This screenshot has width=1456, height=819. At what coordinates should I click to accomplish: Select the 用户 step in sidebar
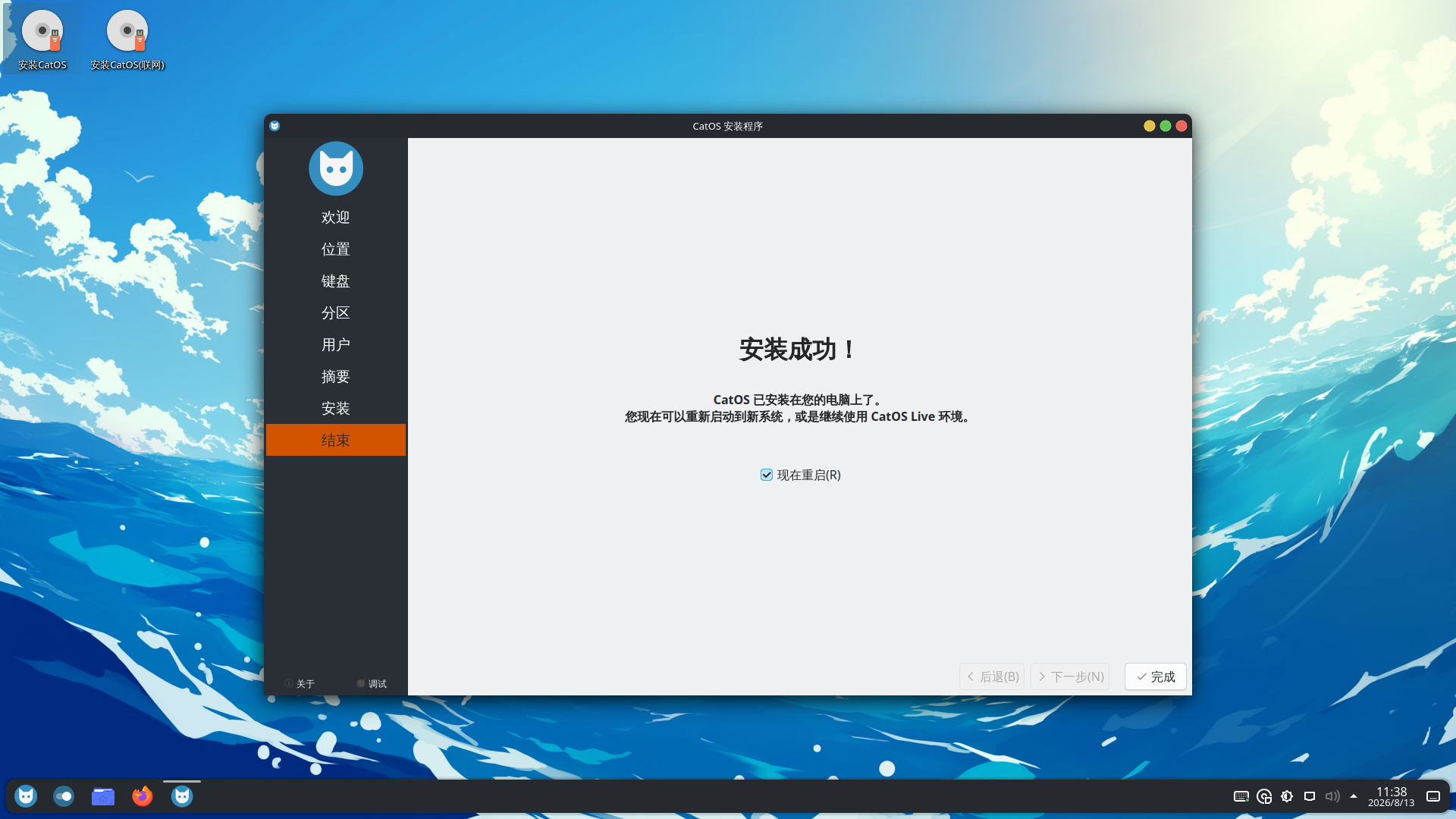[336, 345]
